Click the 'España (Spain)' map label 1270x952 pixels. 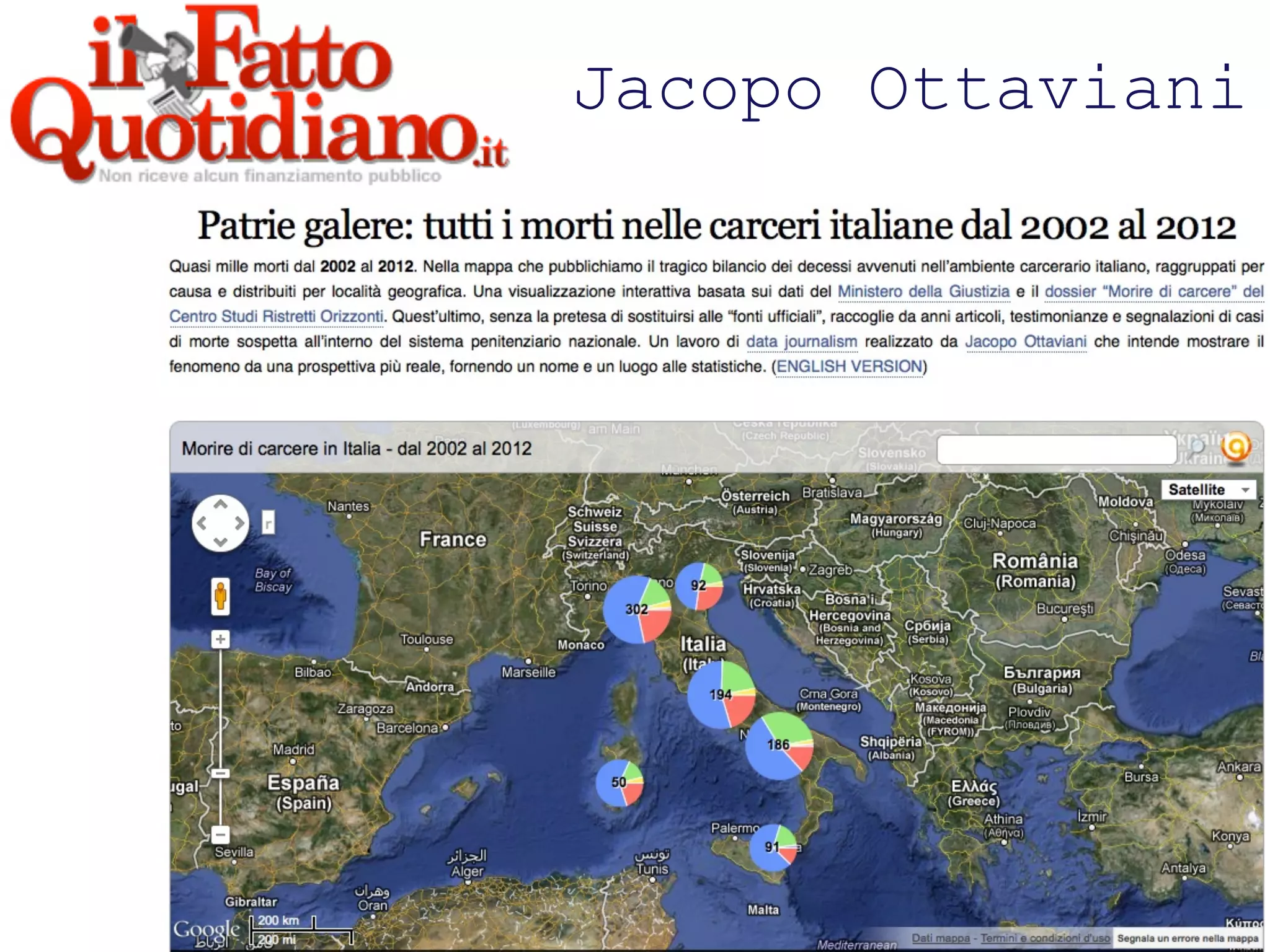[303, 793]
